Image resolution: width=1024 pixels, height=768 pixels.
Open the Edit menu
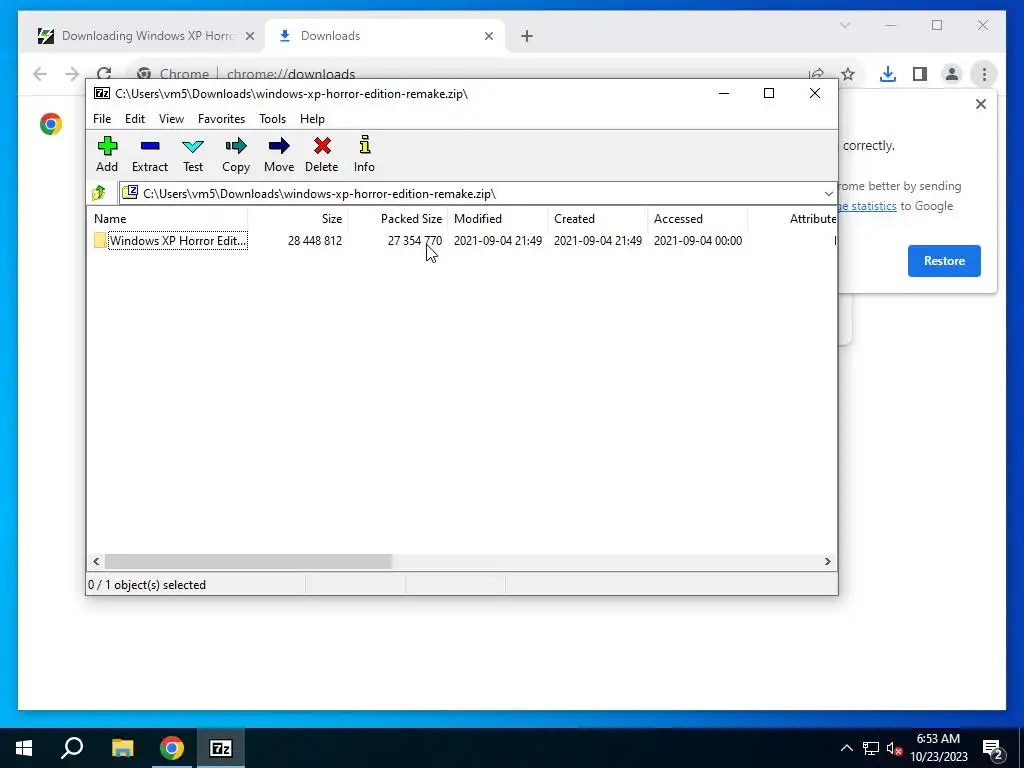click(135, 119)
